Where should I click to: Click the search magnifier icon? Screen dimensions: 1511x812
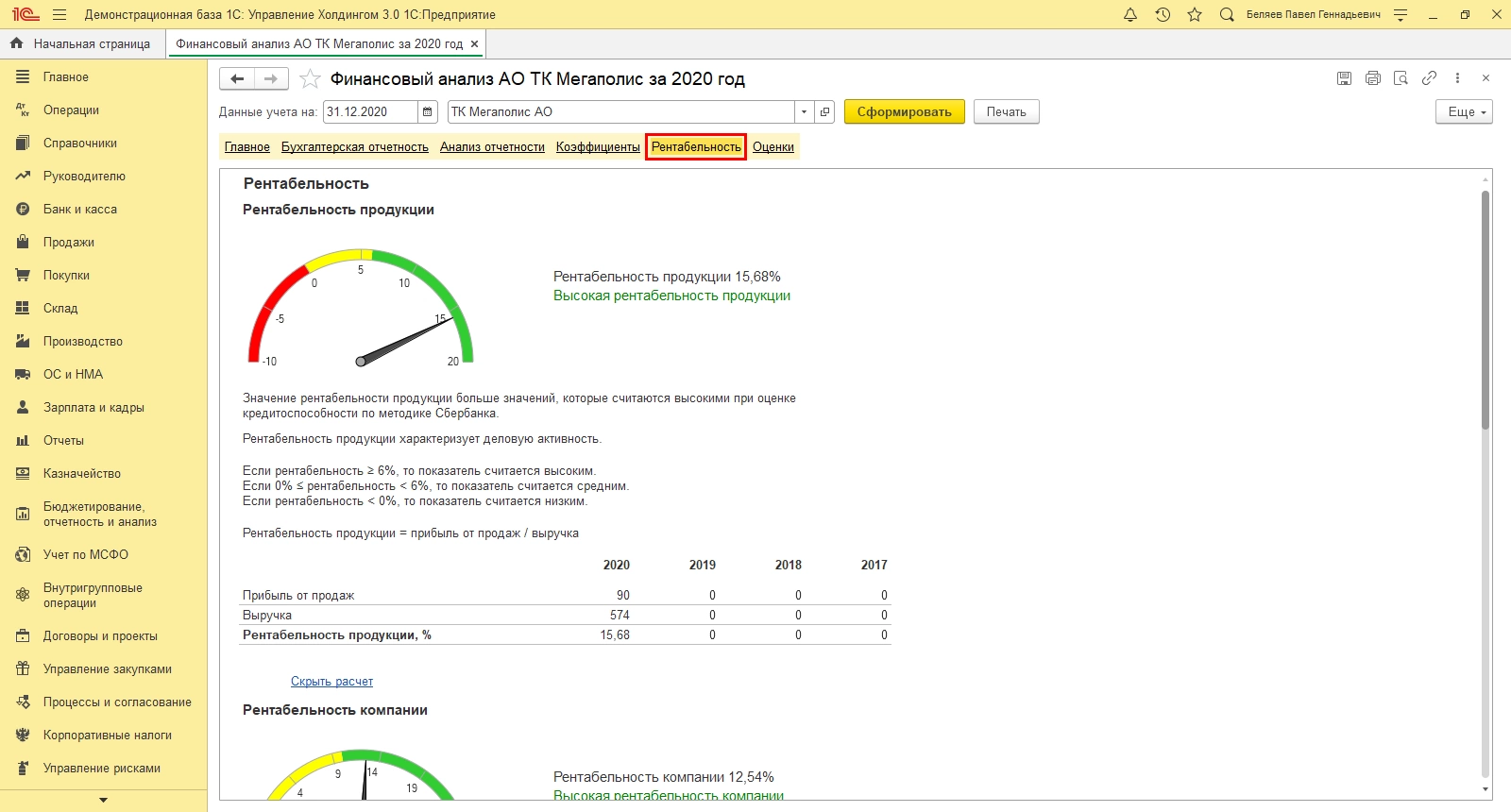[x=1227, y=14]
